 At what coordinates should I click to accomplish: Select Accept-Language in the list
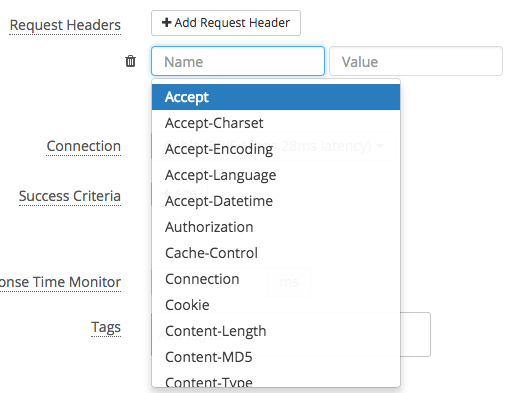(276, 175)
